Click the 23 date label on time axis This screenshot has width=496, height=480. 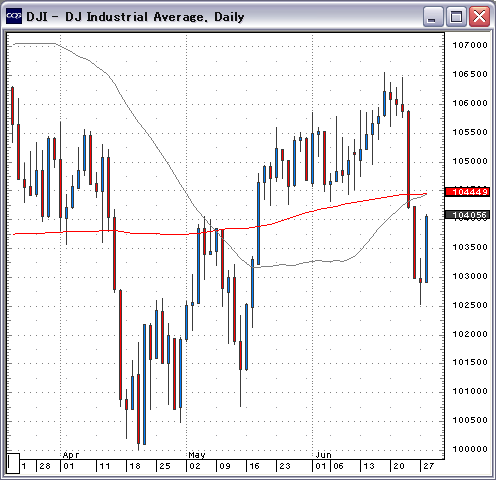(x=285, y=466)
